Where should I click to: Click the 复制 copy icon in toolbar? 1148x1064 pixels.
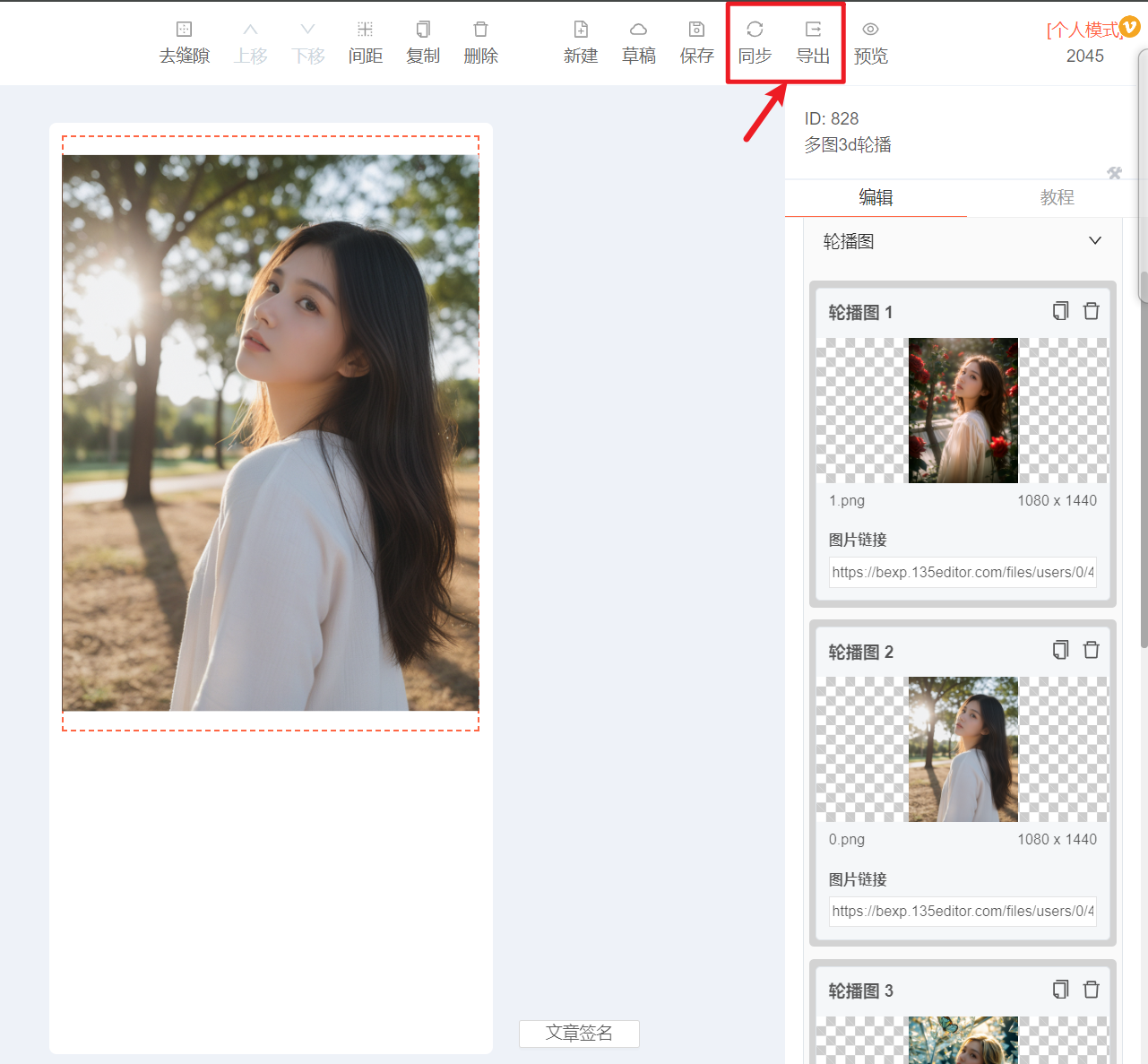423,30
